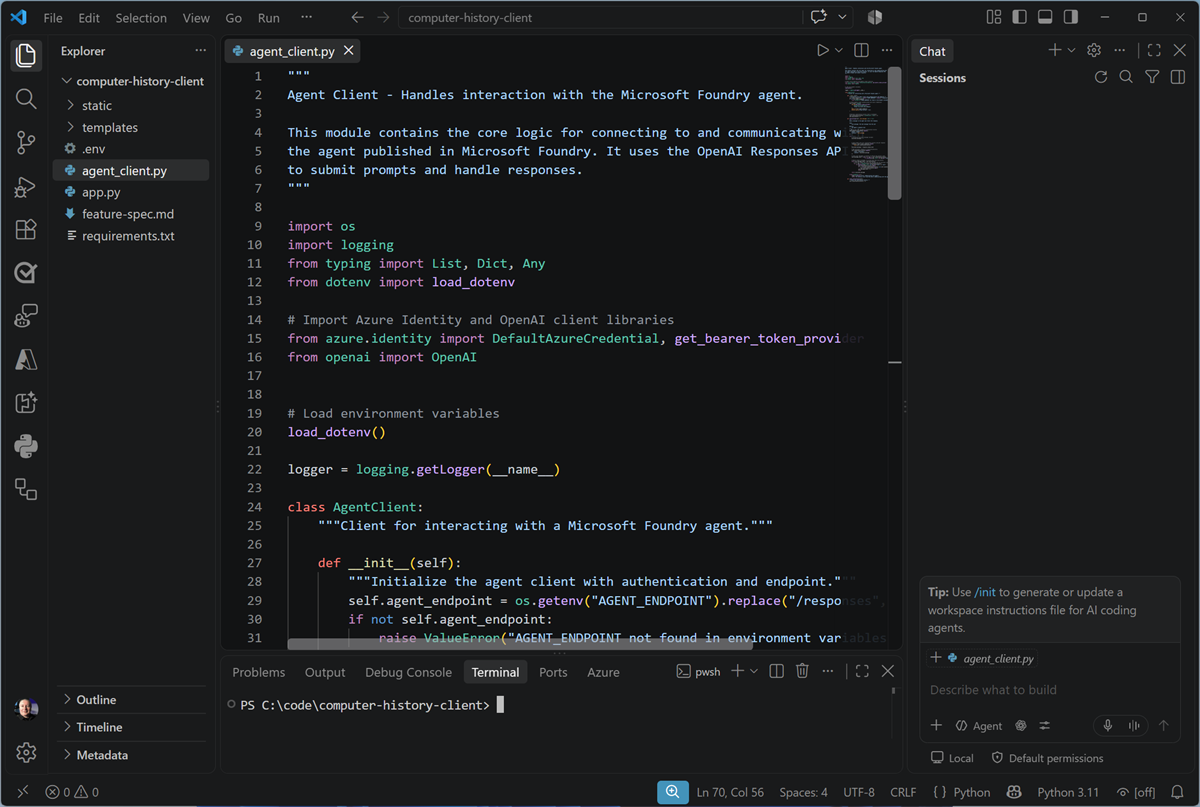This screenshot has height=807, width=1200.
Task: Open Default permissions setting
Action: (x=1047, y=758)
